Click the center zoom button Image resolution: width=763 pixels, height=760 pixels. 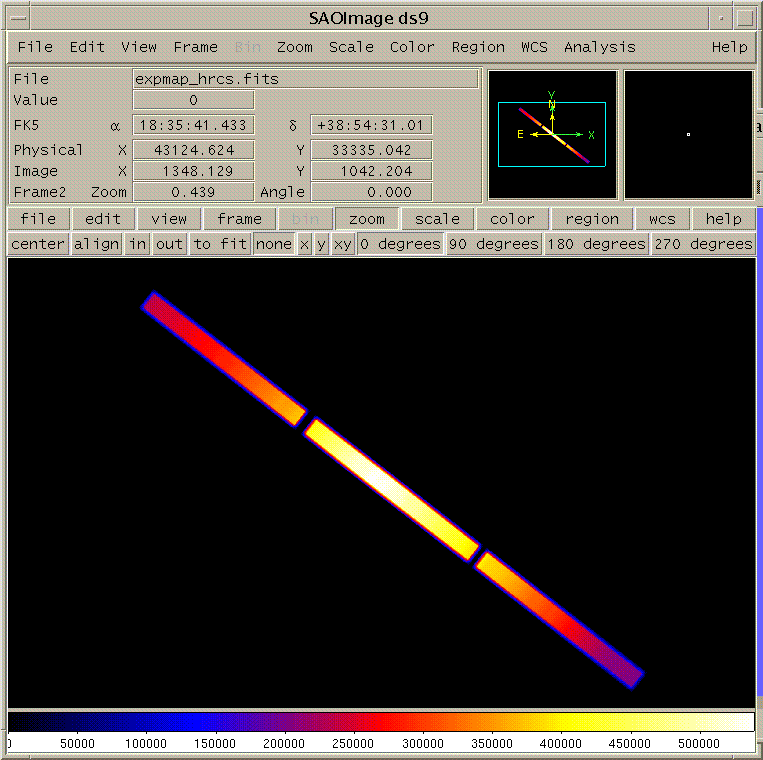[38, 244]
